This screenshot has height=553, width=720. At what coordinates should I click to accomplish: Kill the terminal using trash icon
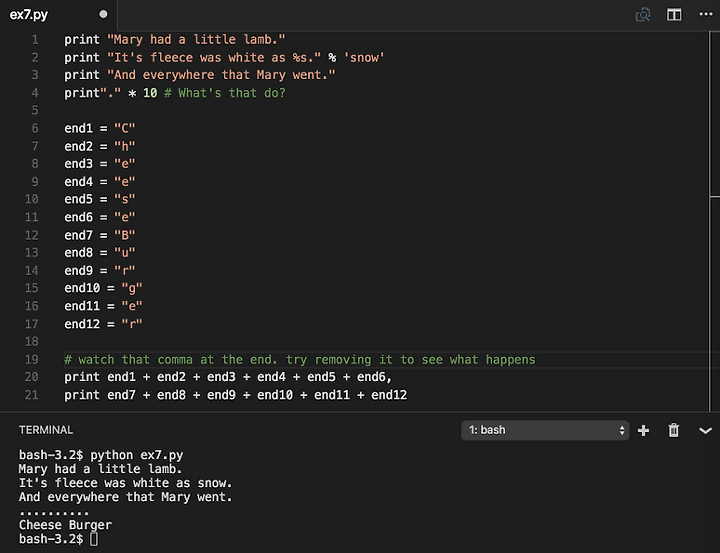673,430
